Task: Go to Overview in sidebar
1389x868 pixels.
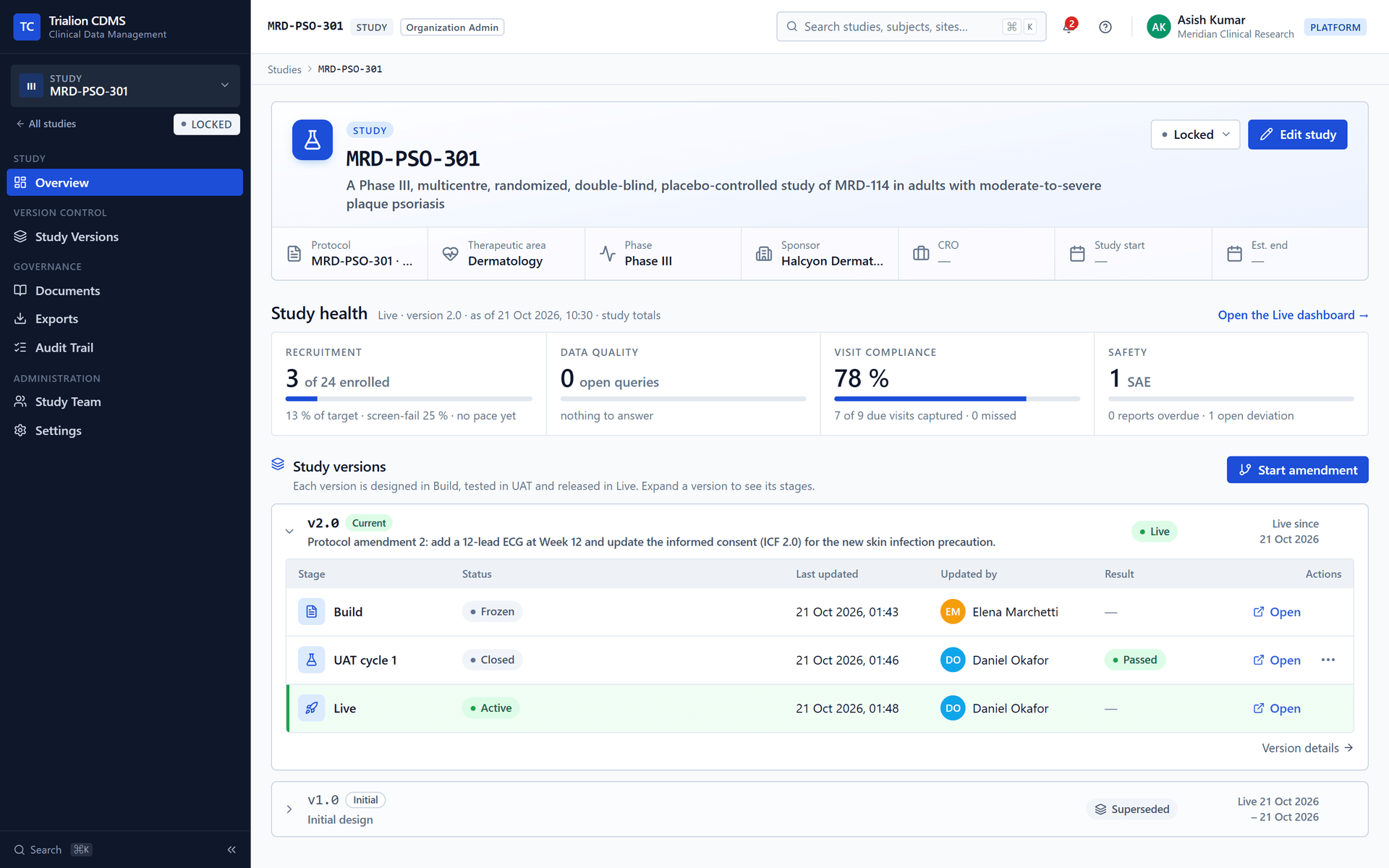Action: tap(125, 182)
